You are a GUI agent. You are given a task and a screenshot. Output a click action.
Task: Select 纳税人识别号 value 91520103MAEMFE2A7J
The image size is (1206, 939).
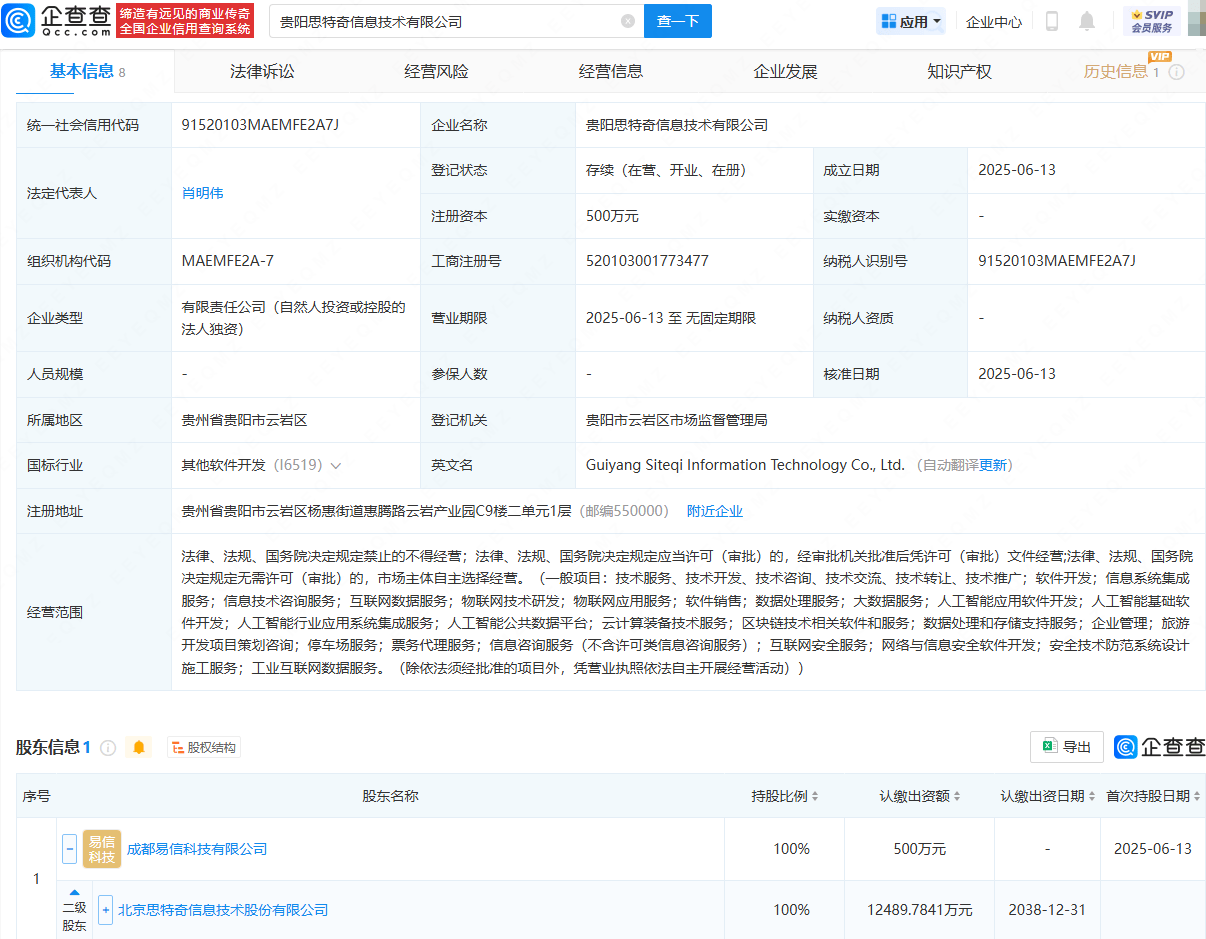click(x=1057, y=261)
